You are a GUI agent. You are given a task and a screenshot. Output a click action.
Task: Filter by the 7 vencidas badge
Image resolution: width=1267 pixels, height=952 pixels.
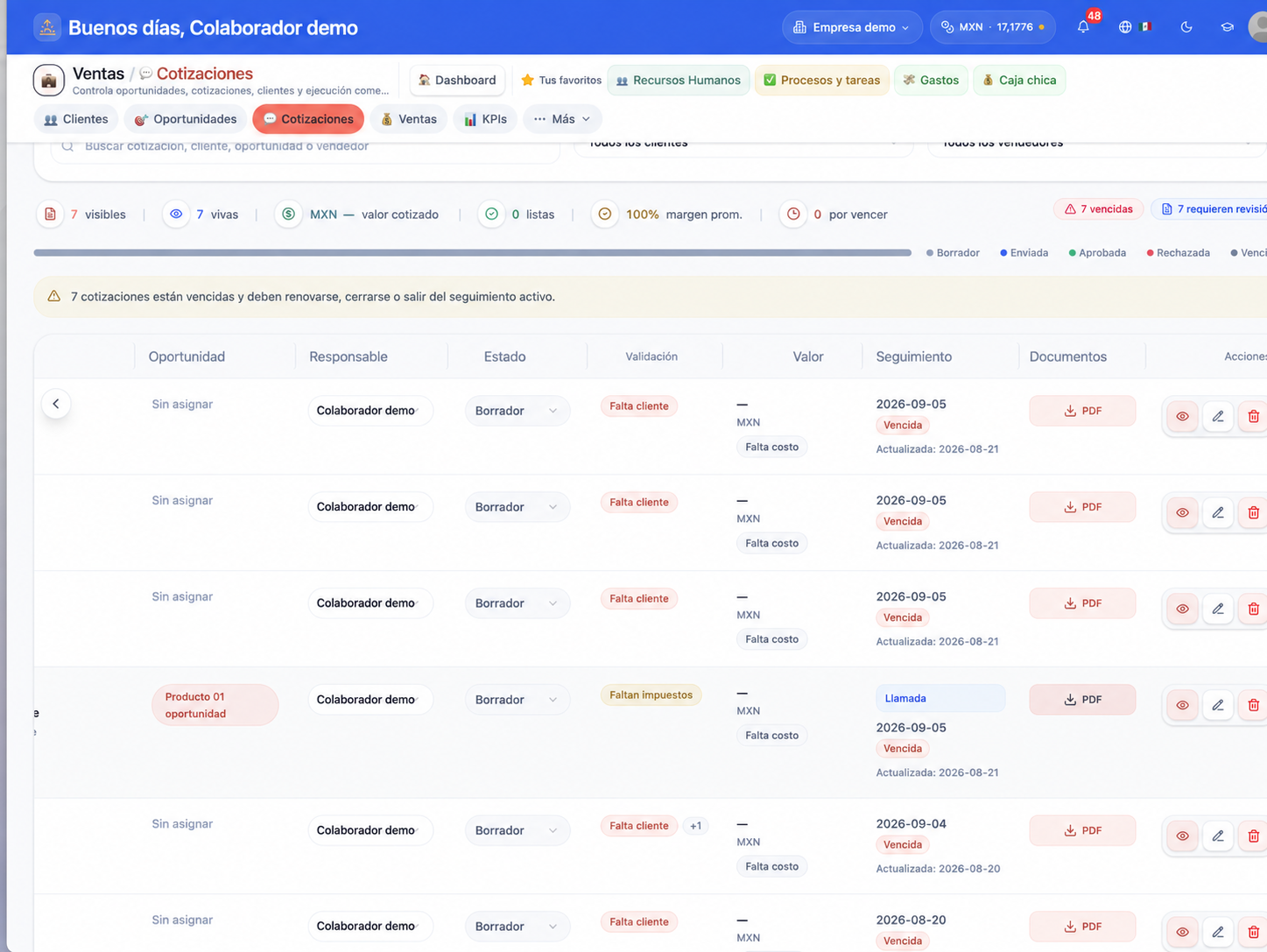(x=1099, y=209)
